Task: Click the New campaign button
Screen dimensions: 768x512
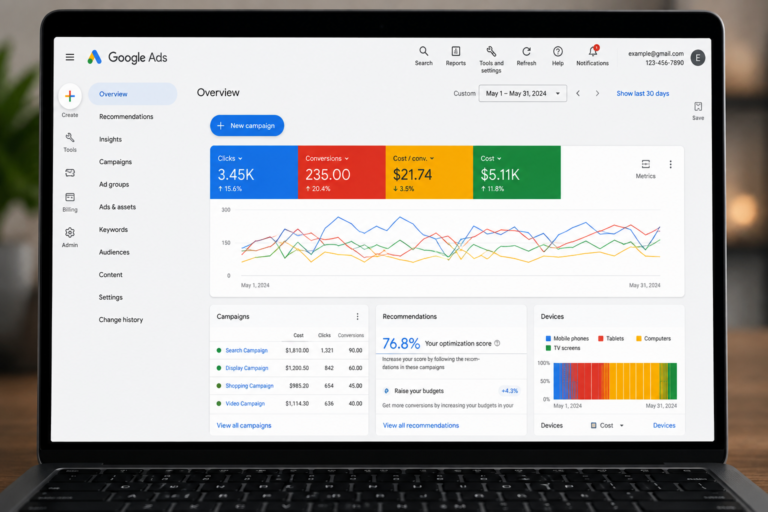Action: tap(247, 125)
